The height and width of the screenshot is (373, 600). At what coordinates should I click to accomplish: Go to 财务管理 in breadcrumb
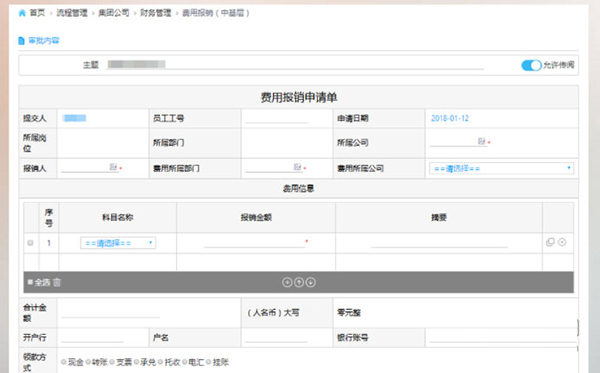[x=155, y=13]
